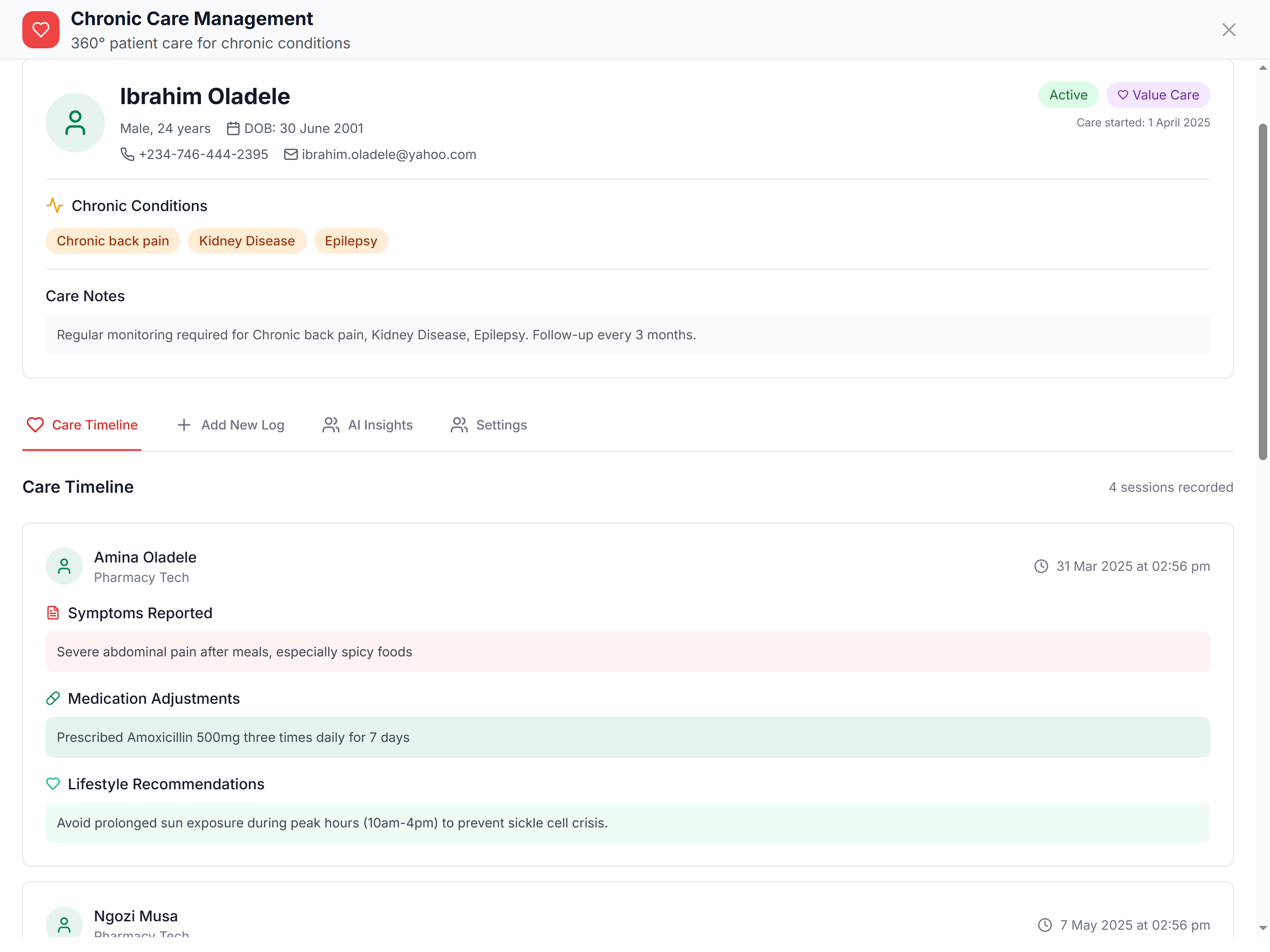Click the Chronic Conditions pulse icon
Screen dimensions: 1270x952
54,205
